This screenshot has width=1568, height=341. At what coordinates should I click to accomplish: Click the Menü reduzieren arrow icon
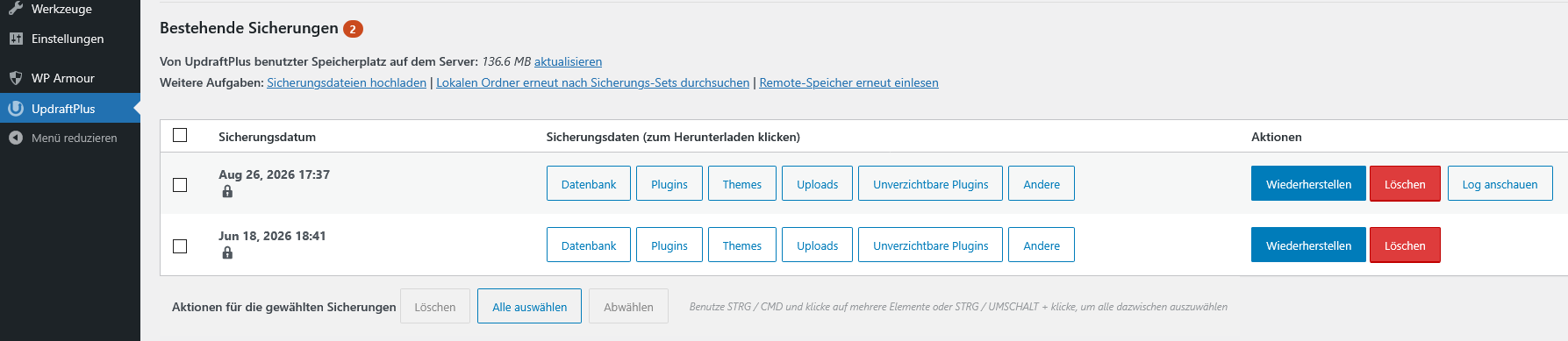click(16, 138)
